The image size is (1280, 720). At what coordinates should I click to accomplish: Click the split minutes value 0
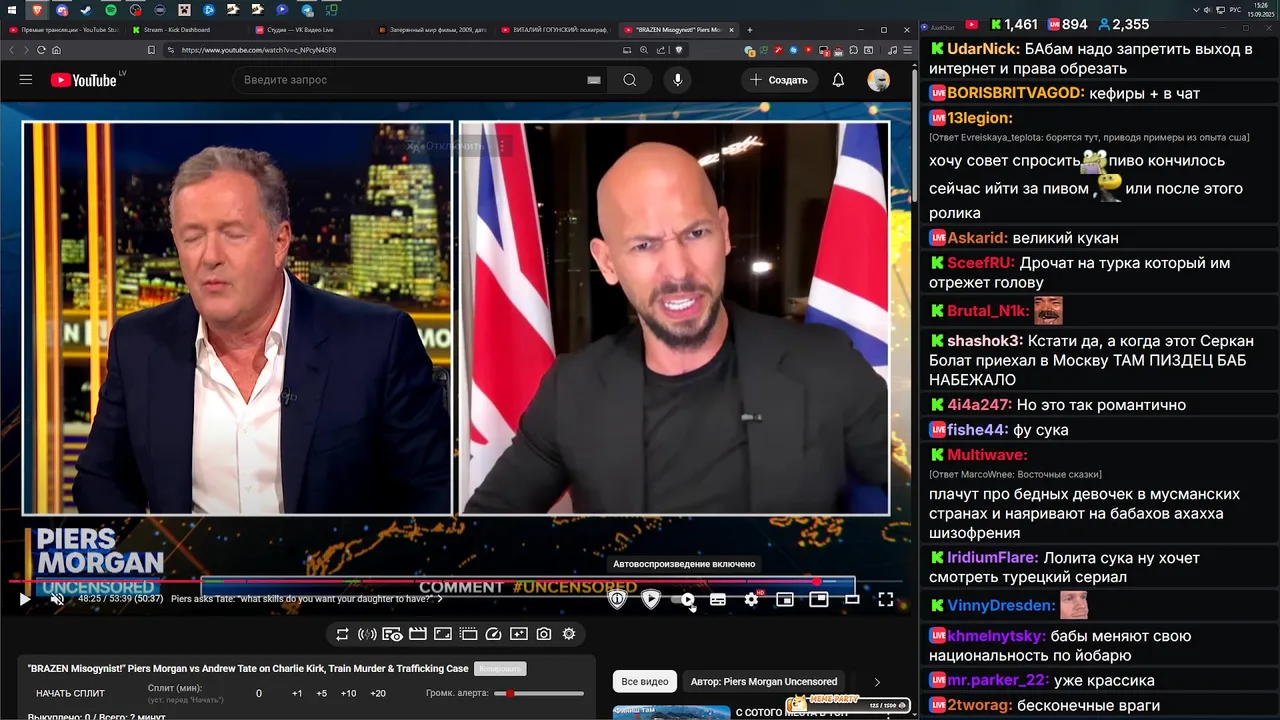coord(259,693)
